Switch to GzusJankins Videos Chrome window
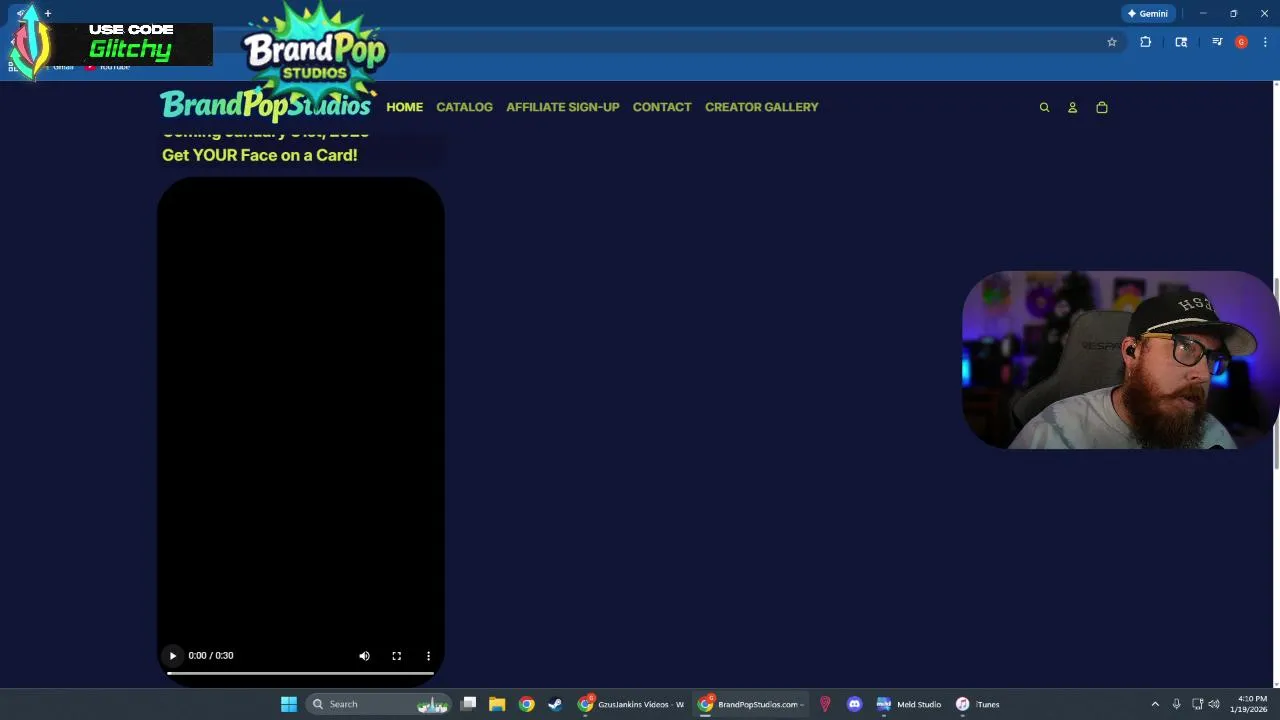The height and width of the screenshot is (720, 1280). pyautogui.click(x=632, y=704)
